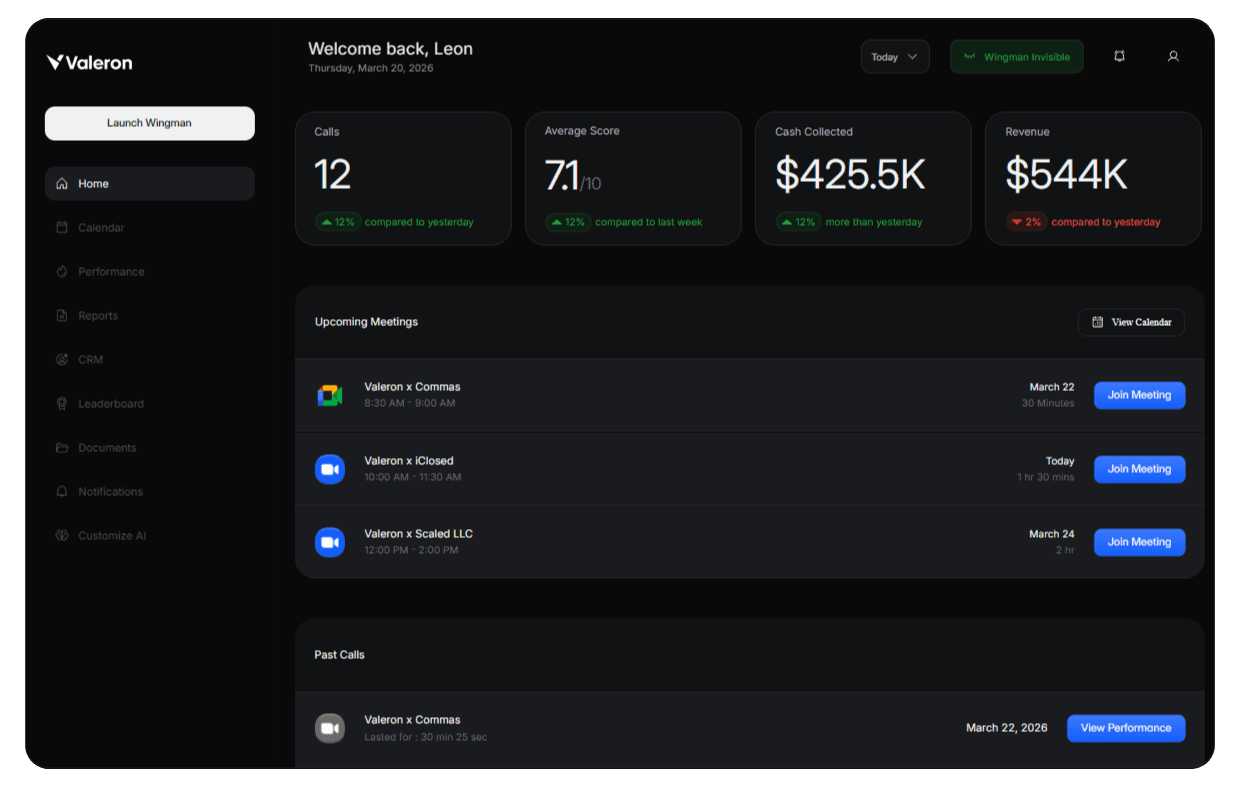The height and width of the screenshot is (787, 1240).
Task: Click the 12% badge on Cash Collected card
Action: tap(798, 222)
